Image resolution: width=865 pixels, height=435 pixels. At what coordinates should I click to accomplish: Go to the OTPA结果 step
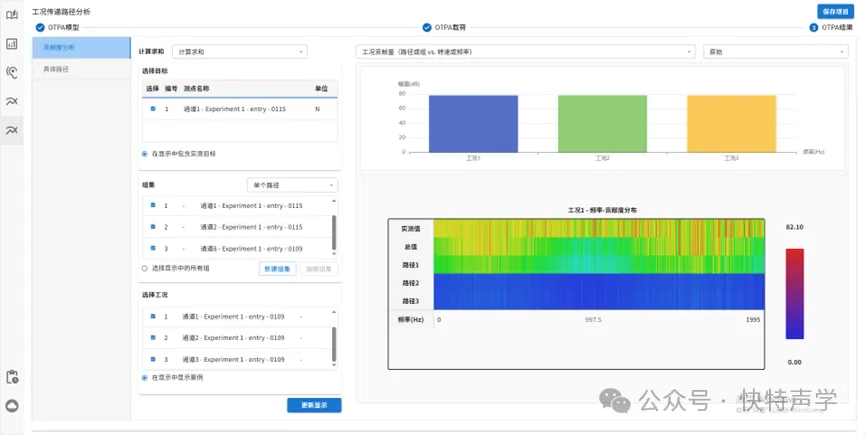(x=837, y=28)
